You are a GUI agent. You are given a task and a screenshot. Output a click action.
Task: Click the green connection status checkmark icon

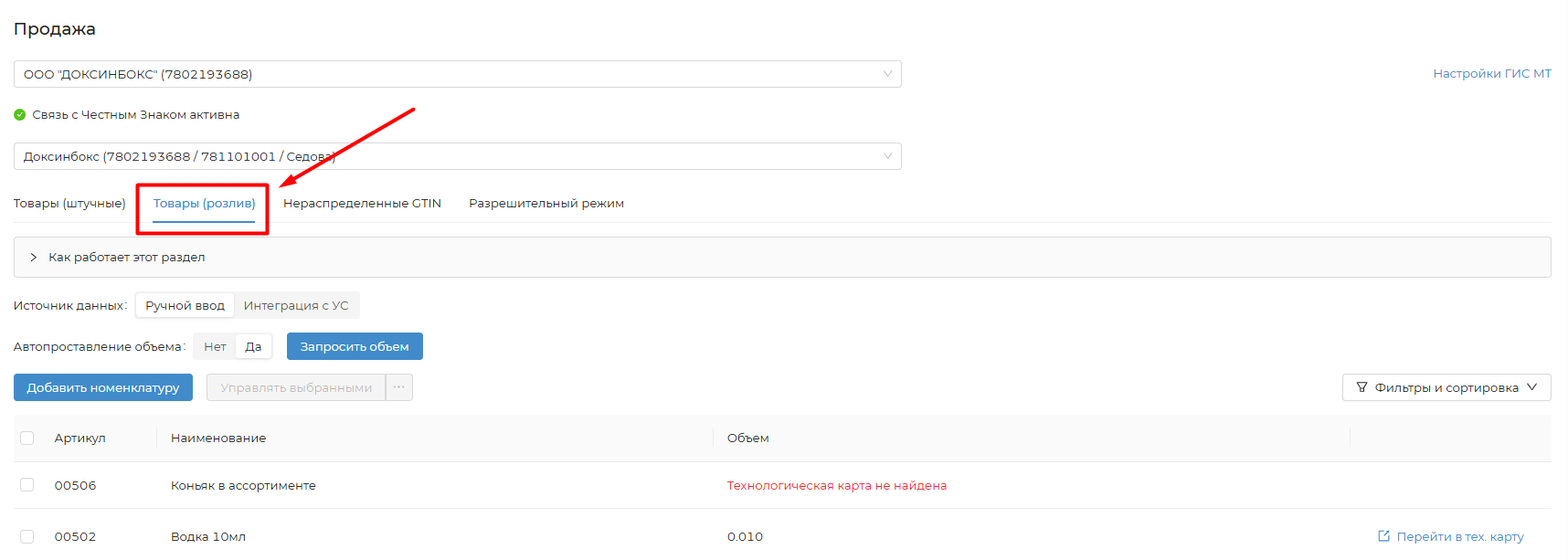click(x=20, y=115)
